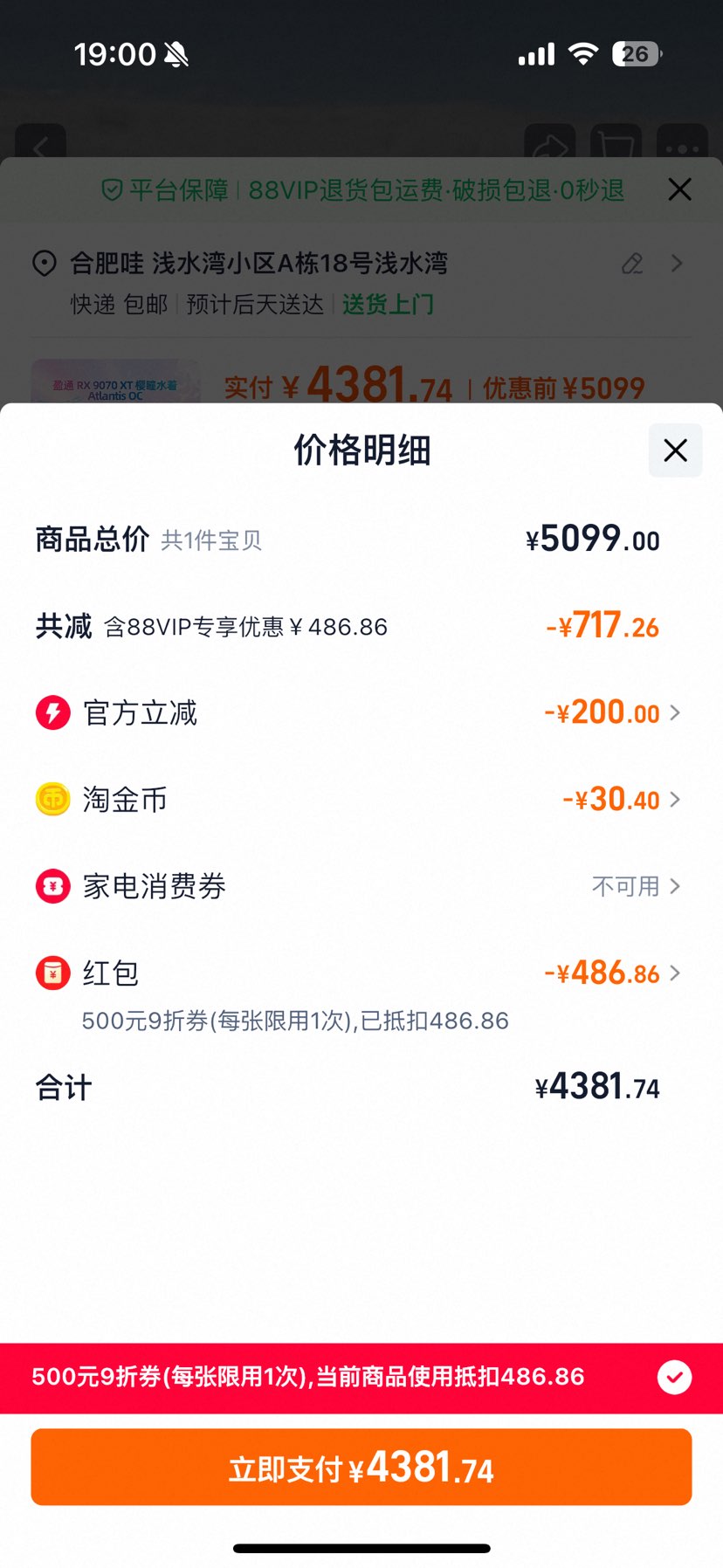Open the shopping cart icon at top
The width and height of the screenshot is (723, 1568).
616,145
